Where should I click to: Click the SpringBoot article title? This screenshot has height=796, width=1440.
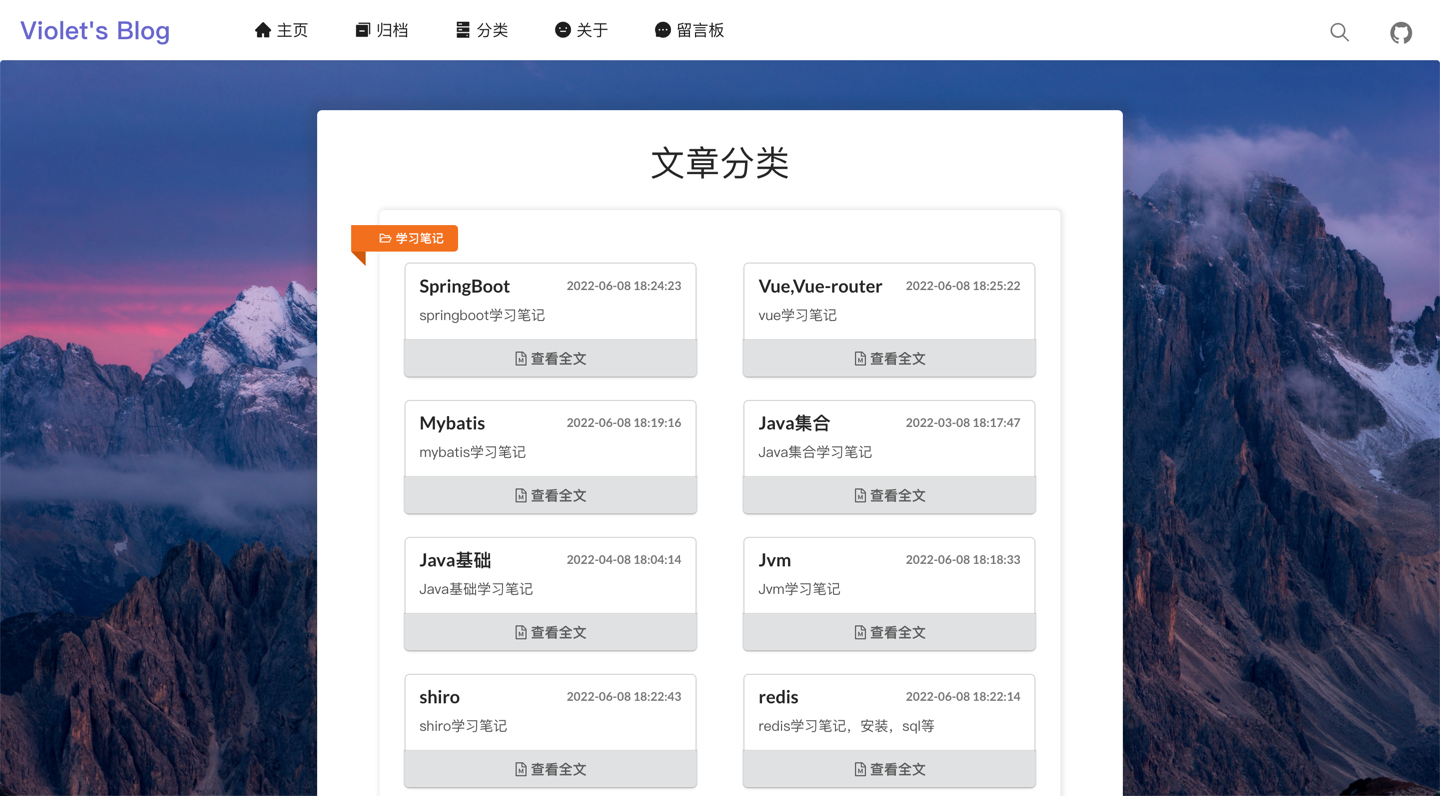click(x=464, y=286)
